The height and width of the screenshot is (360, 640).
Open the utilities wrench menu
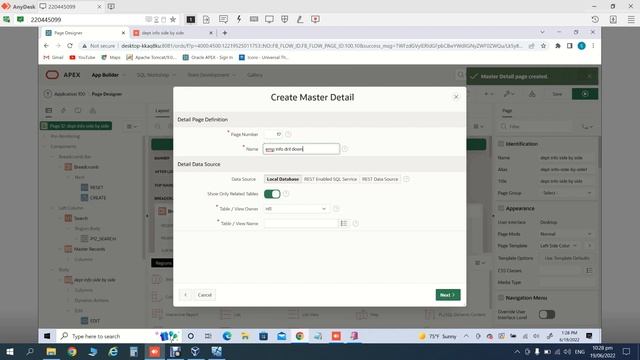509,94
